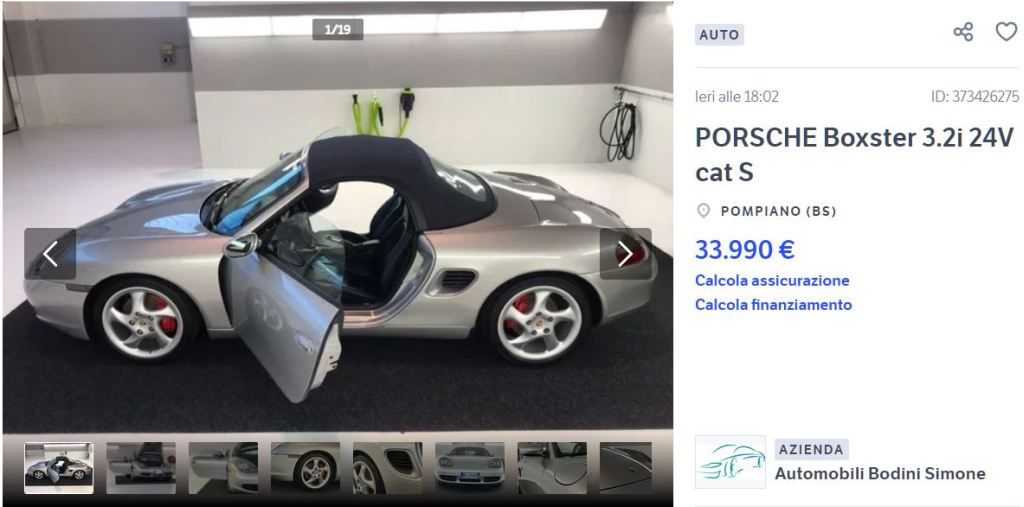
Task: Click the location pin icon near Pompiano
Action: tap(703, 210)
